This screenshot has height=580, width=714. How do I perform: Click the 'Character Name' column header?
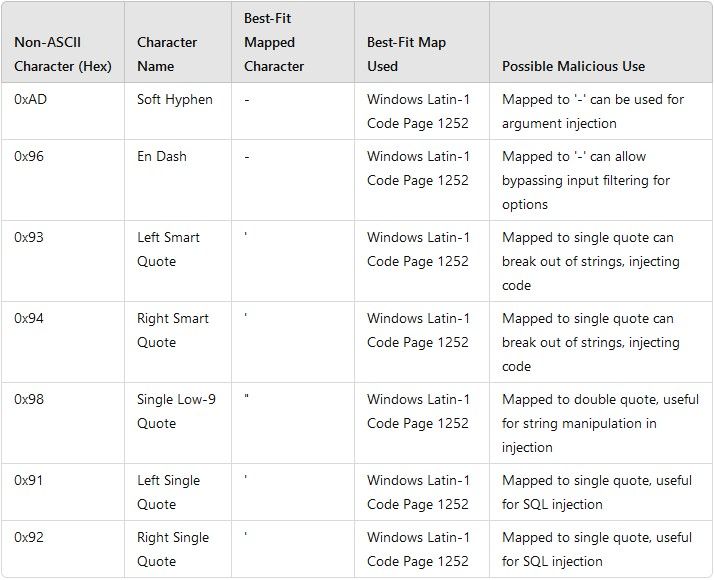pos(167,54)
